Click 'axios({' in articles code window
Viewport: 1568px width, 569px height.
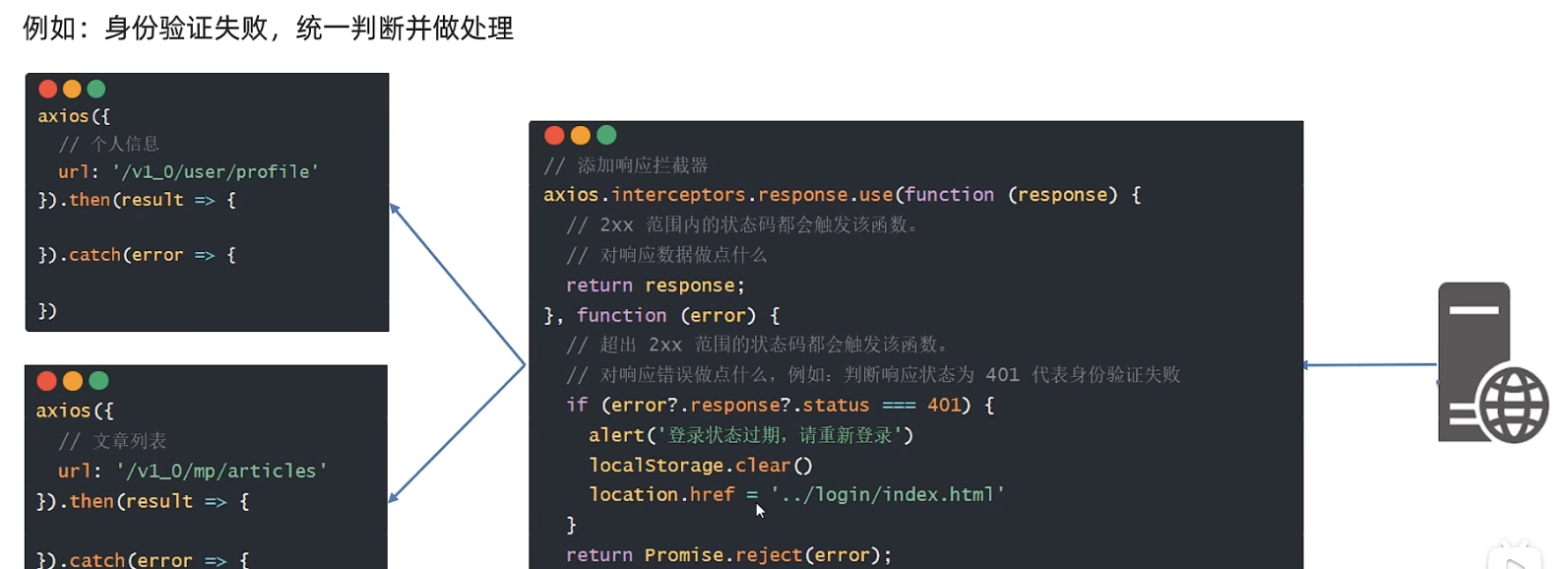click(75, 411)
